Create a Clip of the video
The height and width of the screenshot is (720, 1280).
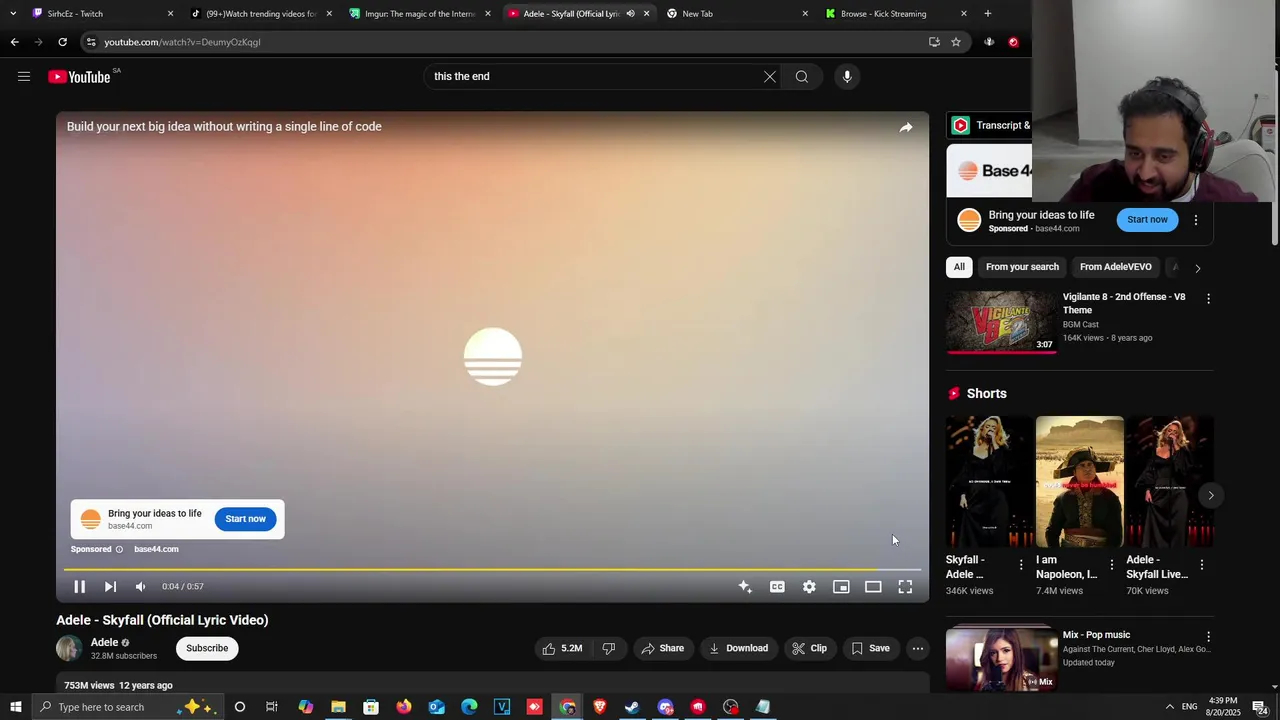point(810,648)
